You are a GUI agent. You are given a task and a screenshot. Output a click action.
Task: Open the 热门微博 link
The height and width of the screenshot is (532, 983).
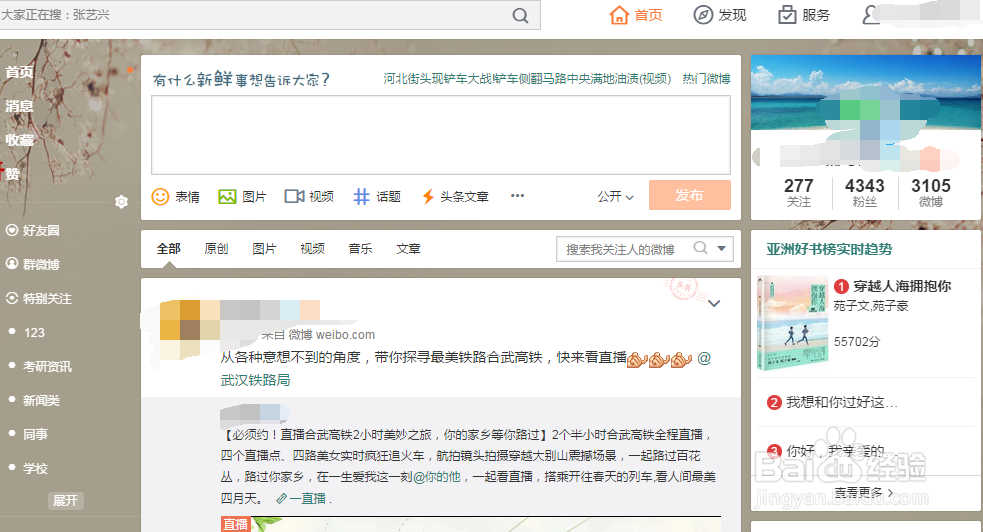click(706, 79)
